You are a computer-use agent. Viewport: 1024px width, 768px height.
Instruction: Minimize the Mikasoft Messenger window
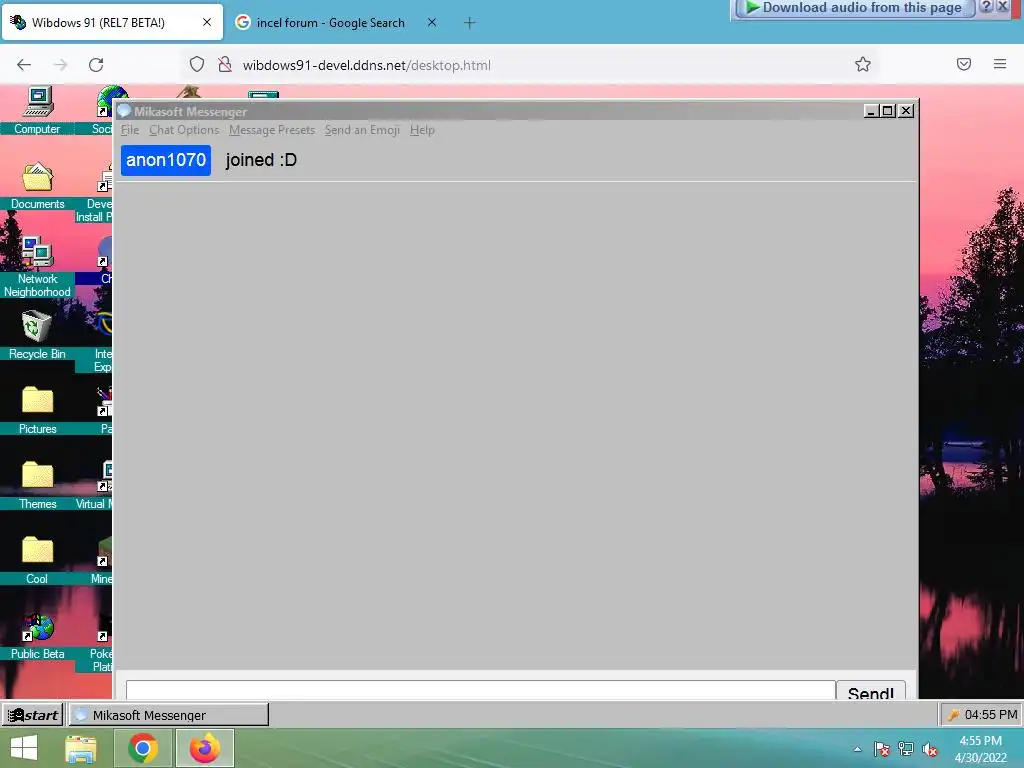pyautogui.click(x=871, y=111)
